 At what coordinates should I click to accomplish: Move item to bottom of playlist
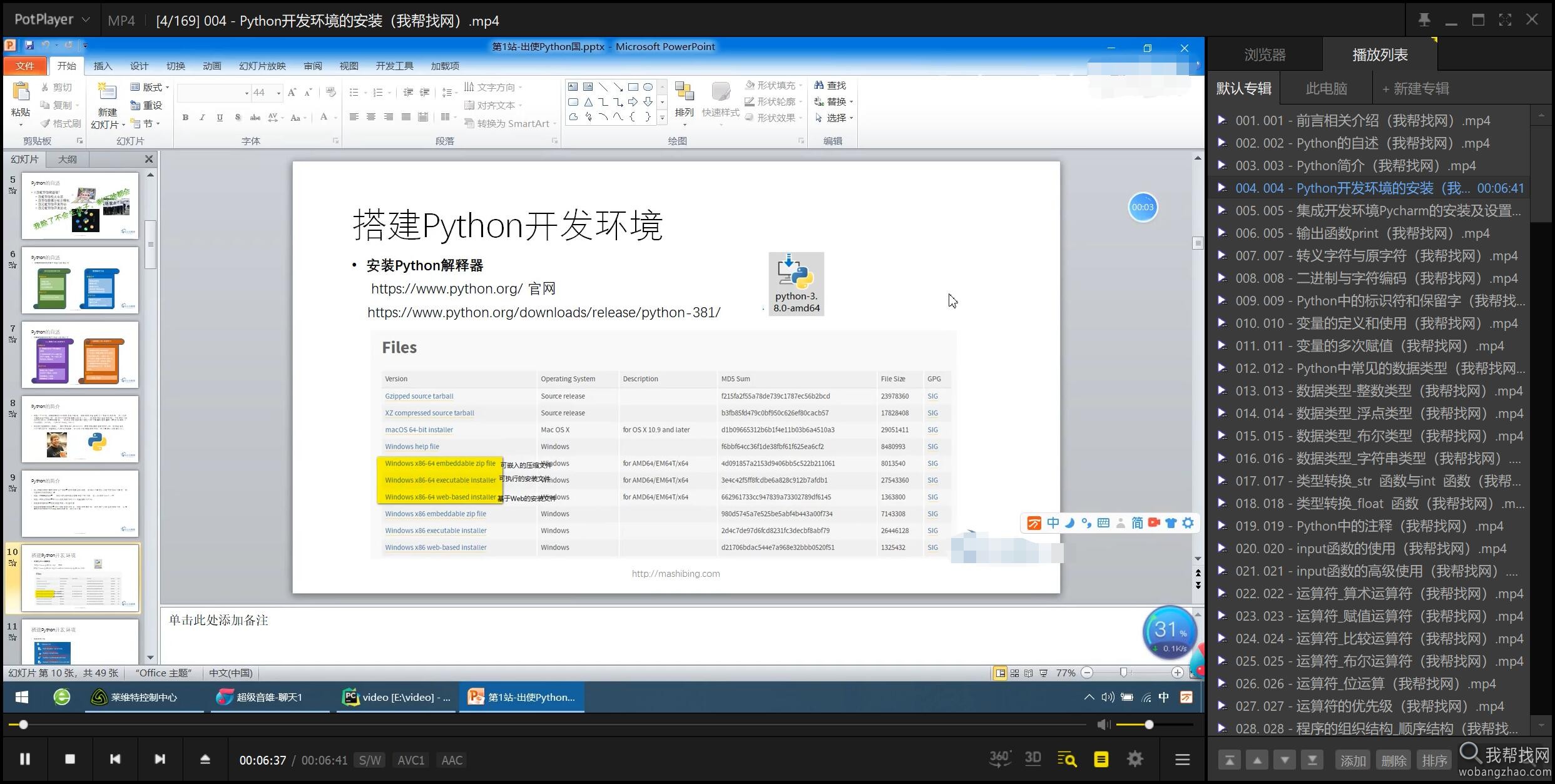(x=1312, y=760)
